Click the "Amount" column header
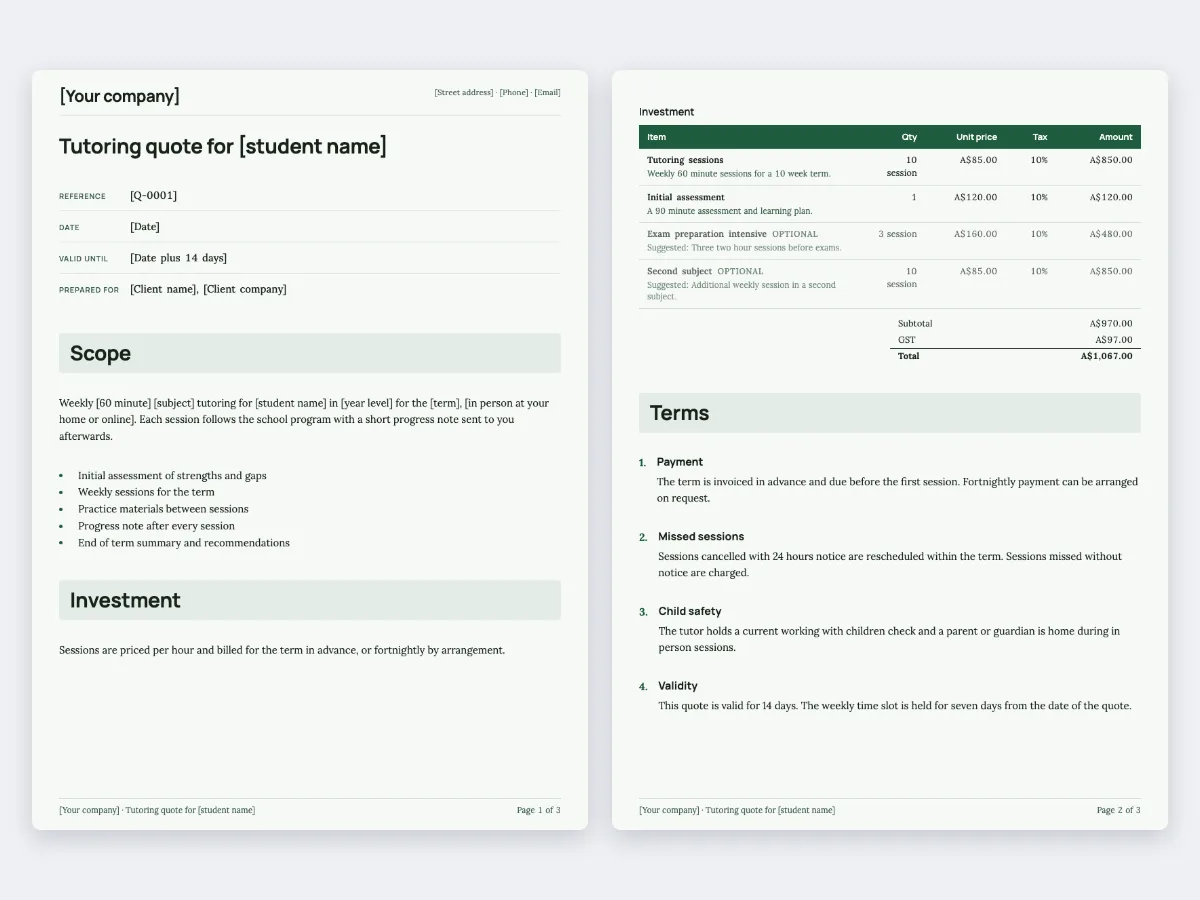The height and width of the screenshot is (900, 1200). [1116, 137]
